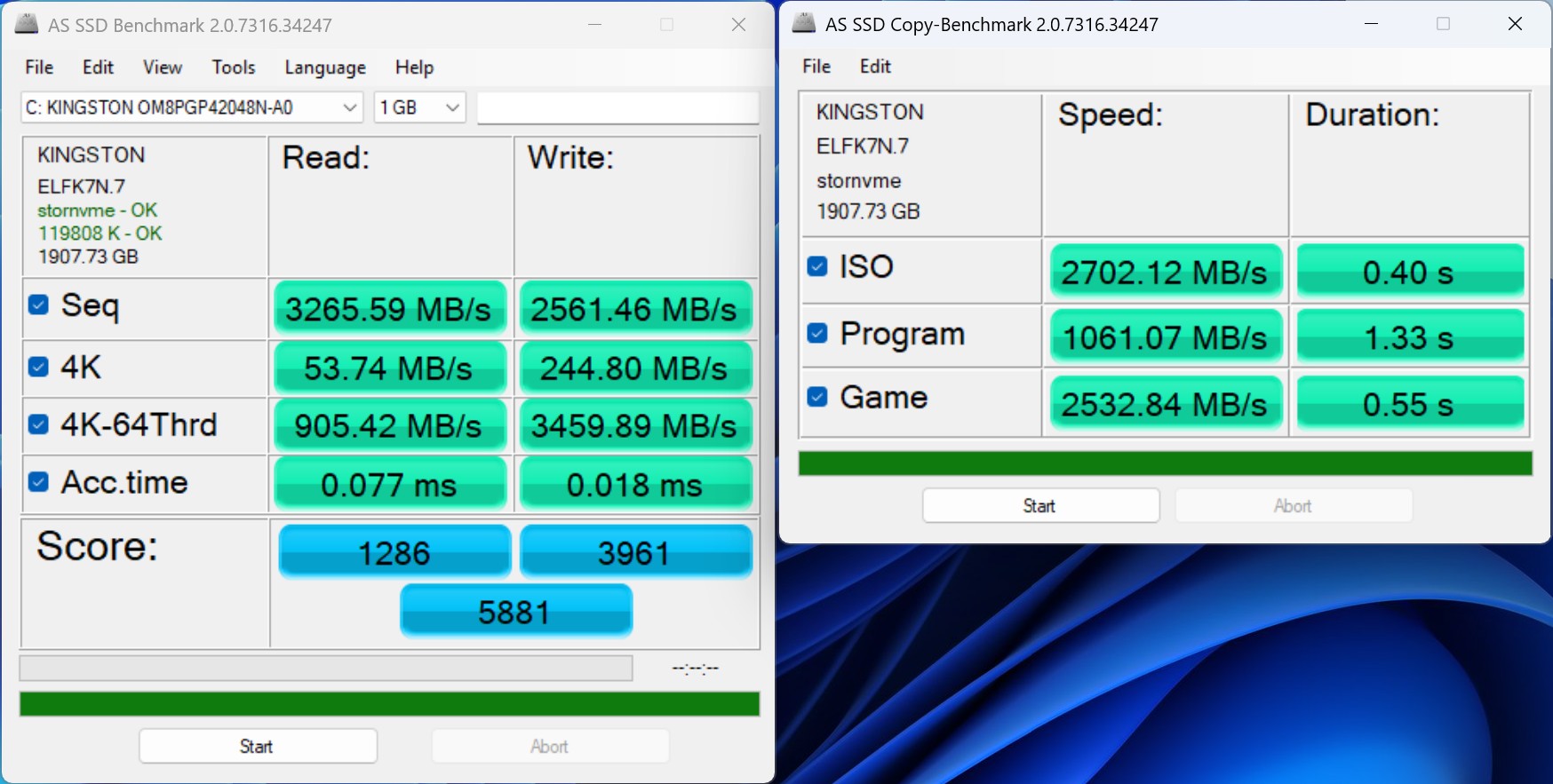Open the 1 GB test size dropdown
The height and width of the screenshot is (784, 1553).
point(420,107)
